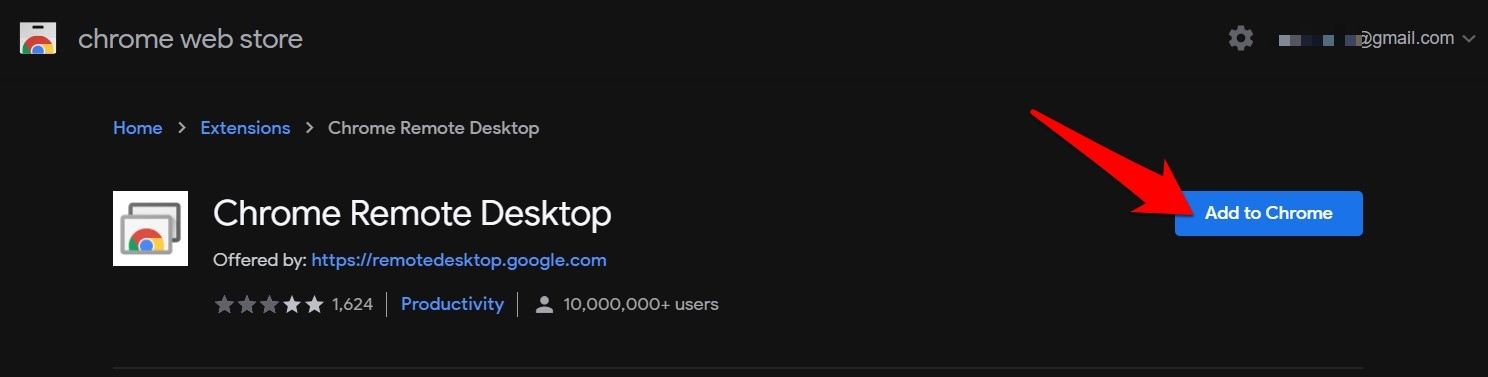This screenshot has width=1488, height=377.
Task: Click the users person icon
Action: click(544, 304)
